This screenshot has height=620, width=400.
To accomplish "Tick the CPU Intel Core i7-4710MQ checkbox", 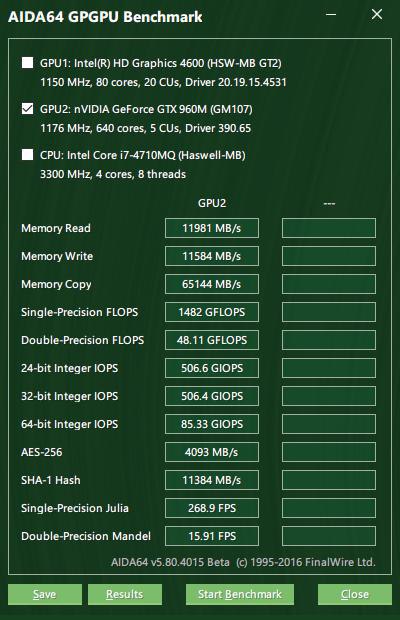I will (27, 155).
